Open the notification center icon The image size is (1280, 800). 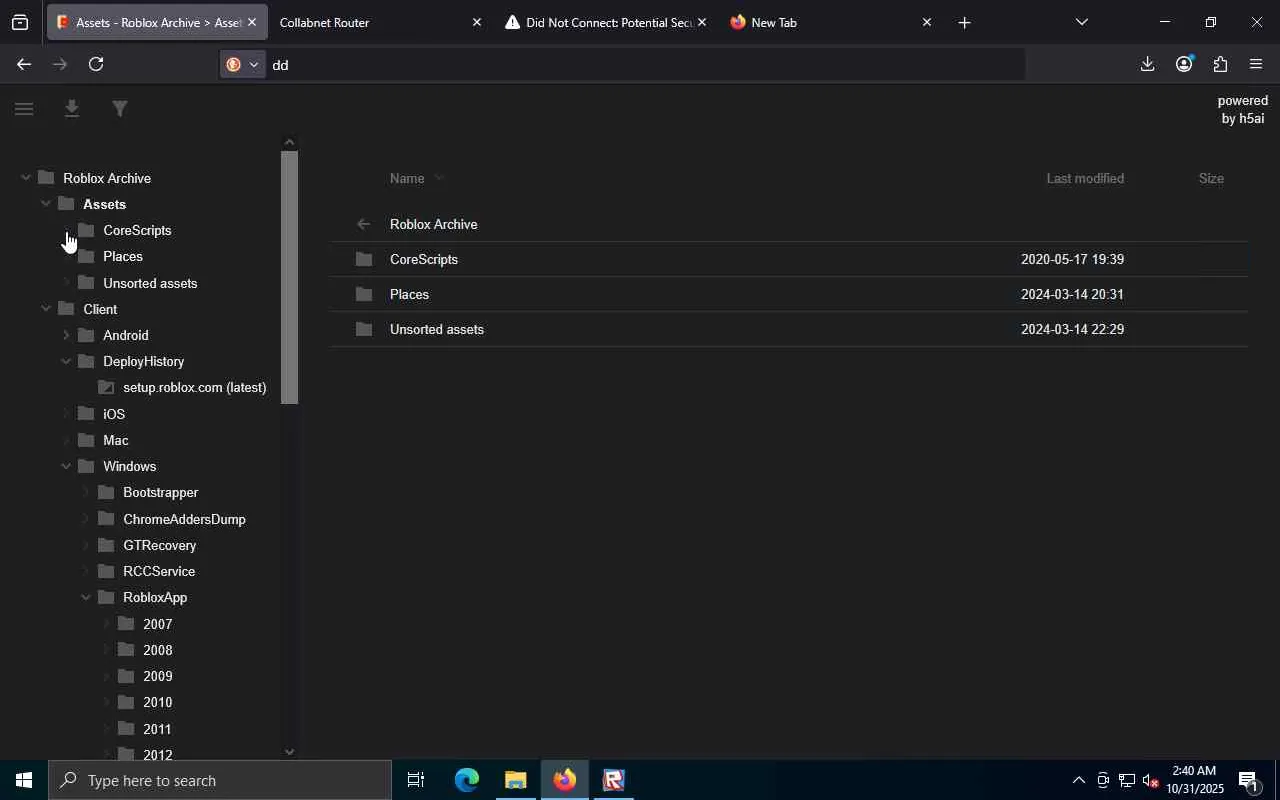[1248, 780]
